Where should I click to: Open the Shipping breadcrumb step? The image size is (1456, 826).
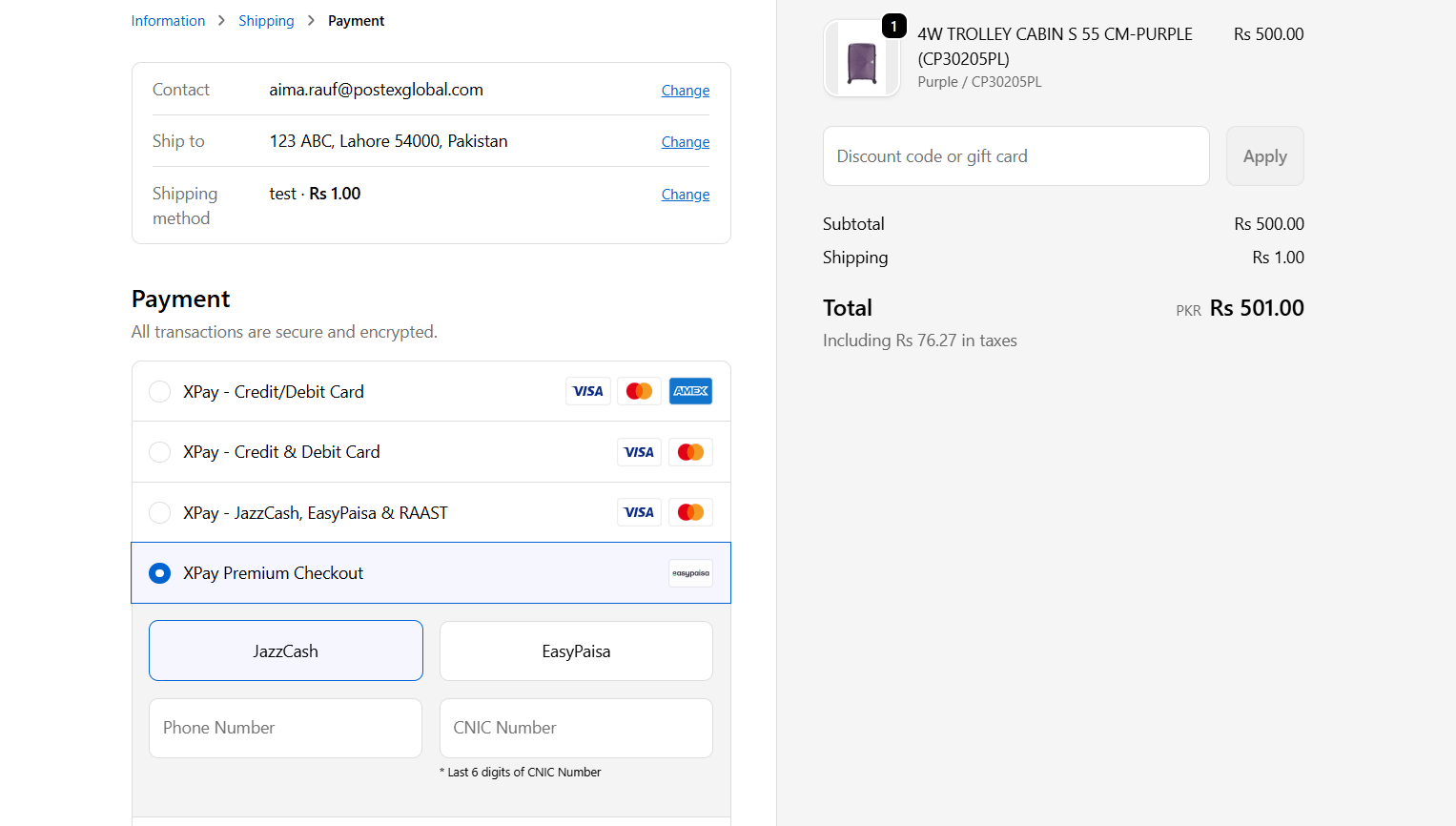[266, 21]
